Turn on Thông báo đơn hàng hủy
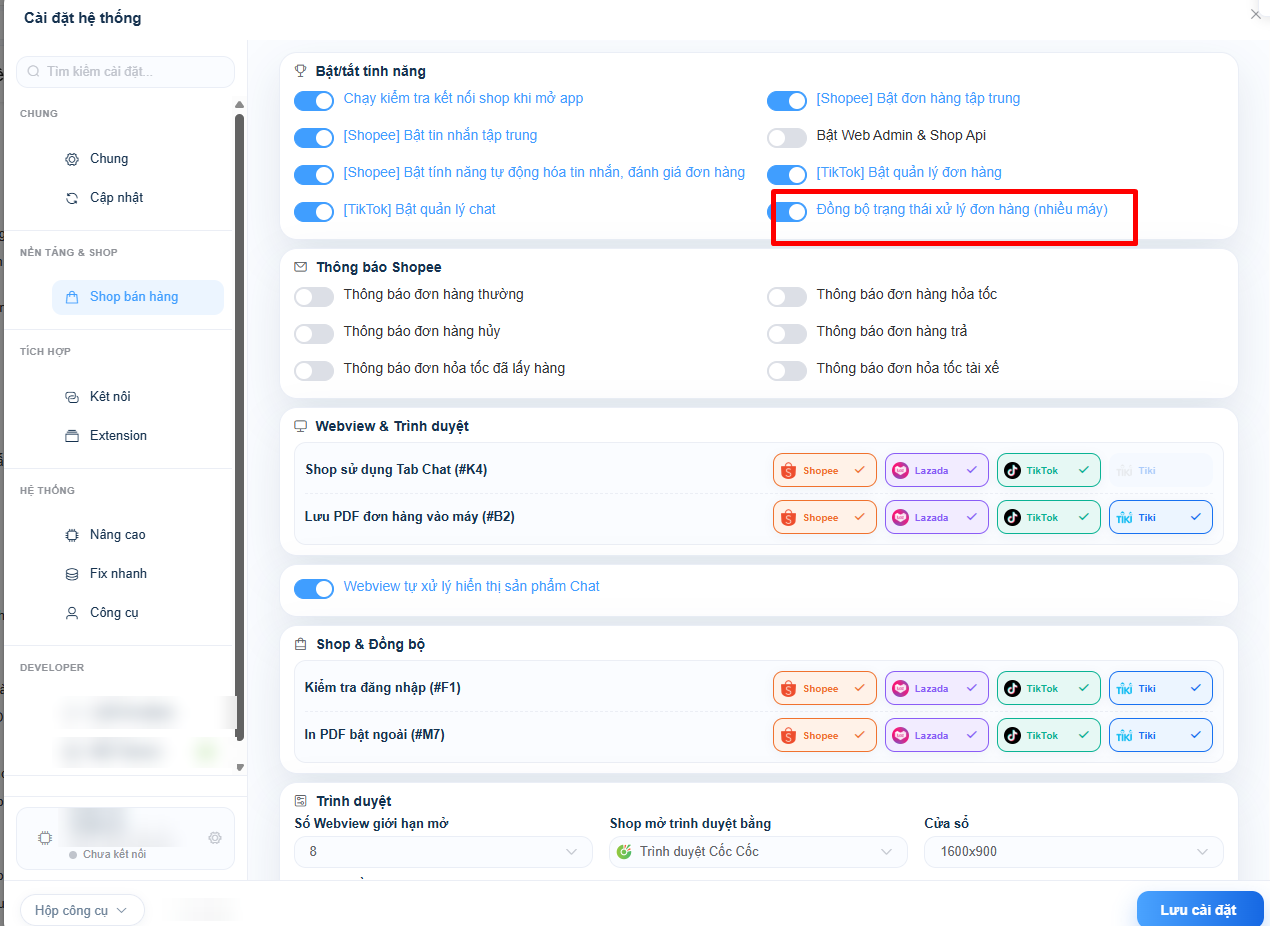 pos(314,334)
